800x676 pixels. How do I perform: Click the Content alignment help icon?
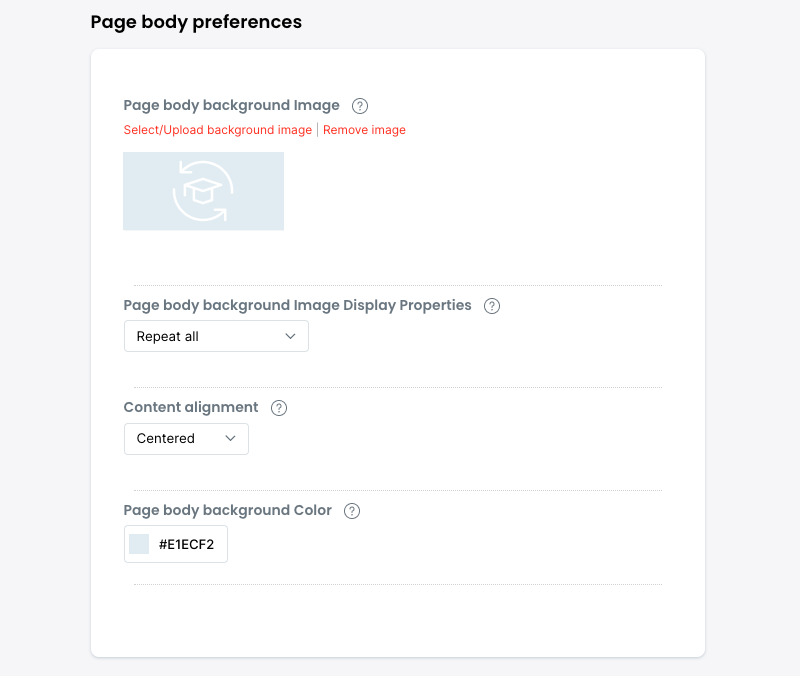pyautogui.click(x=279, y=408)
